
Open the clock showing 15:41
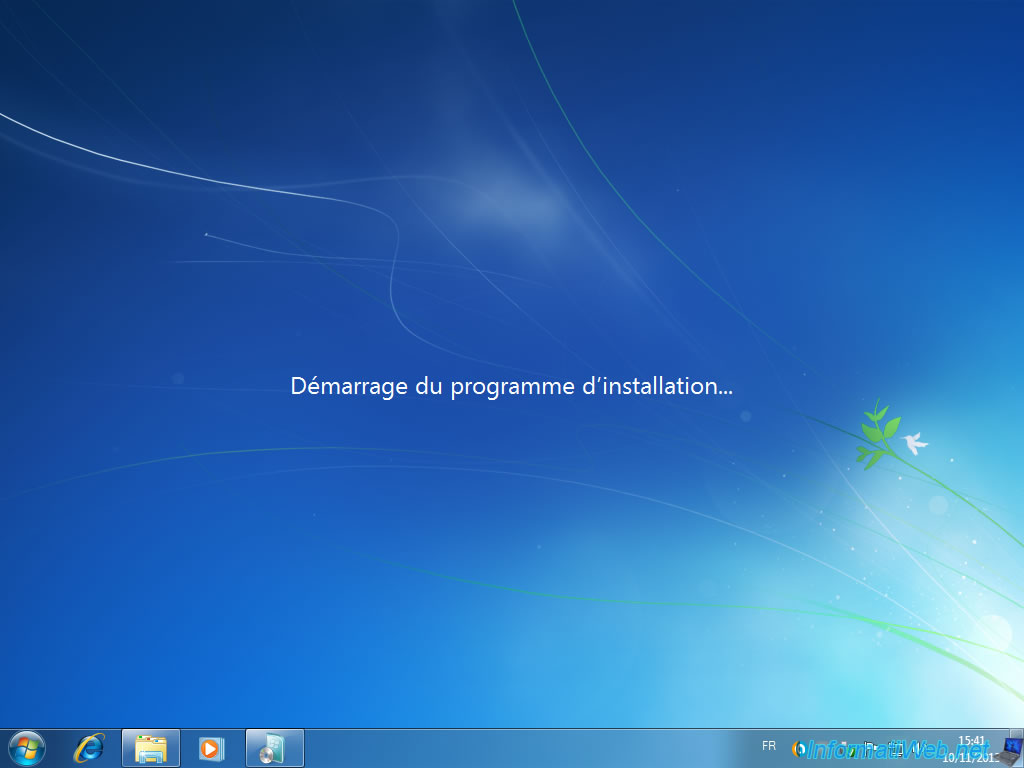[x=971, y=748]
